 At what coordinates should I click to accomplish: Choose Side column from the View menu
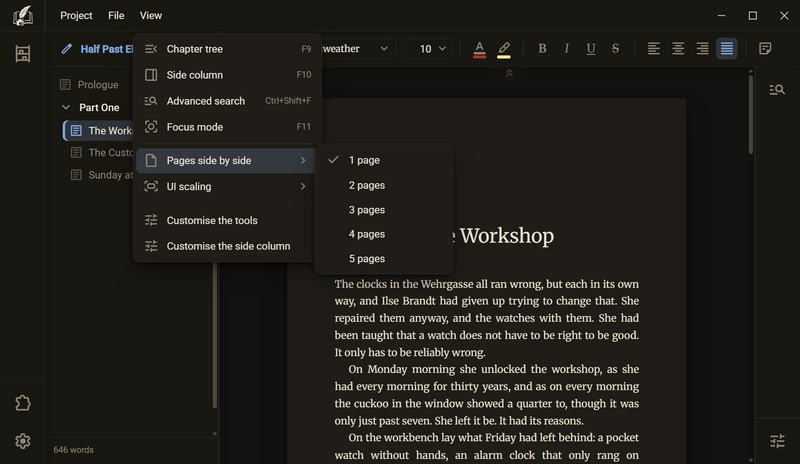click(x=228, y=75)
